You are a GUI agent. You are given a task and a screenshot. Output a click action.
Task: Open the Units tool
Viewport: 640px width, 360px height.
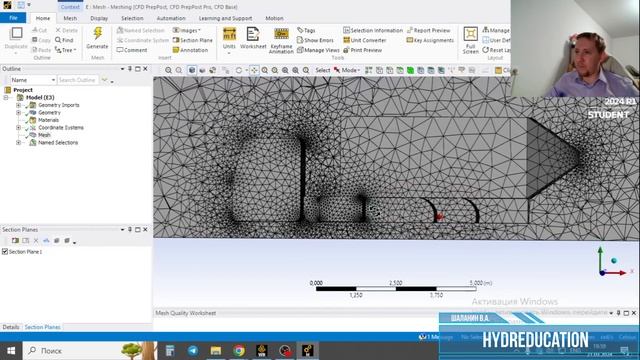point(229,39)
